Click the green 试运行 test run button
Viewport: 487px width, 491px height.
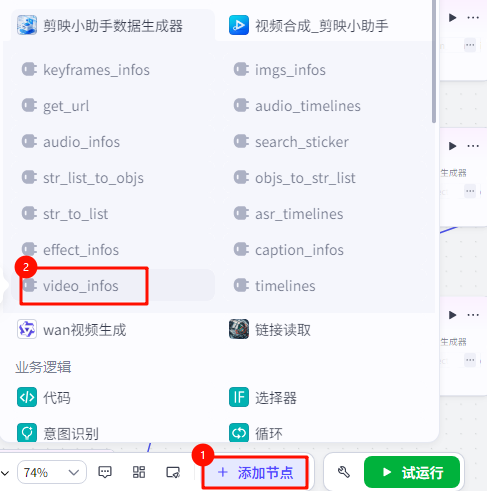[x=412, y=472]
